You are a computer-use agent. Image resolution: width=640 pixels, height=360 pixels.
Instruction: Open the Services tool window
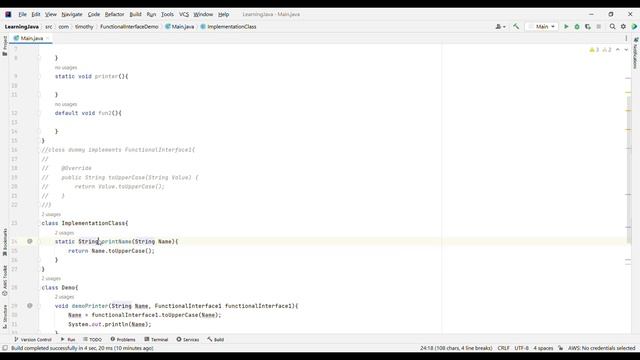pos(188,339)
